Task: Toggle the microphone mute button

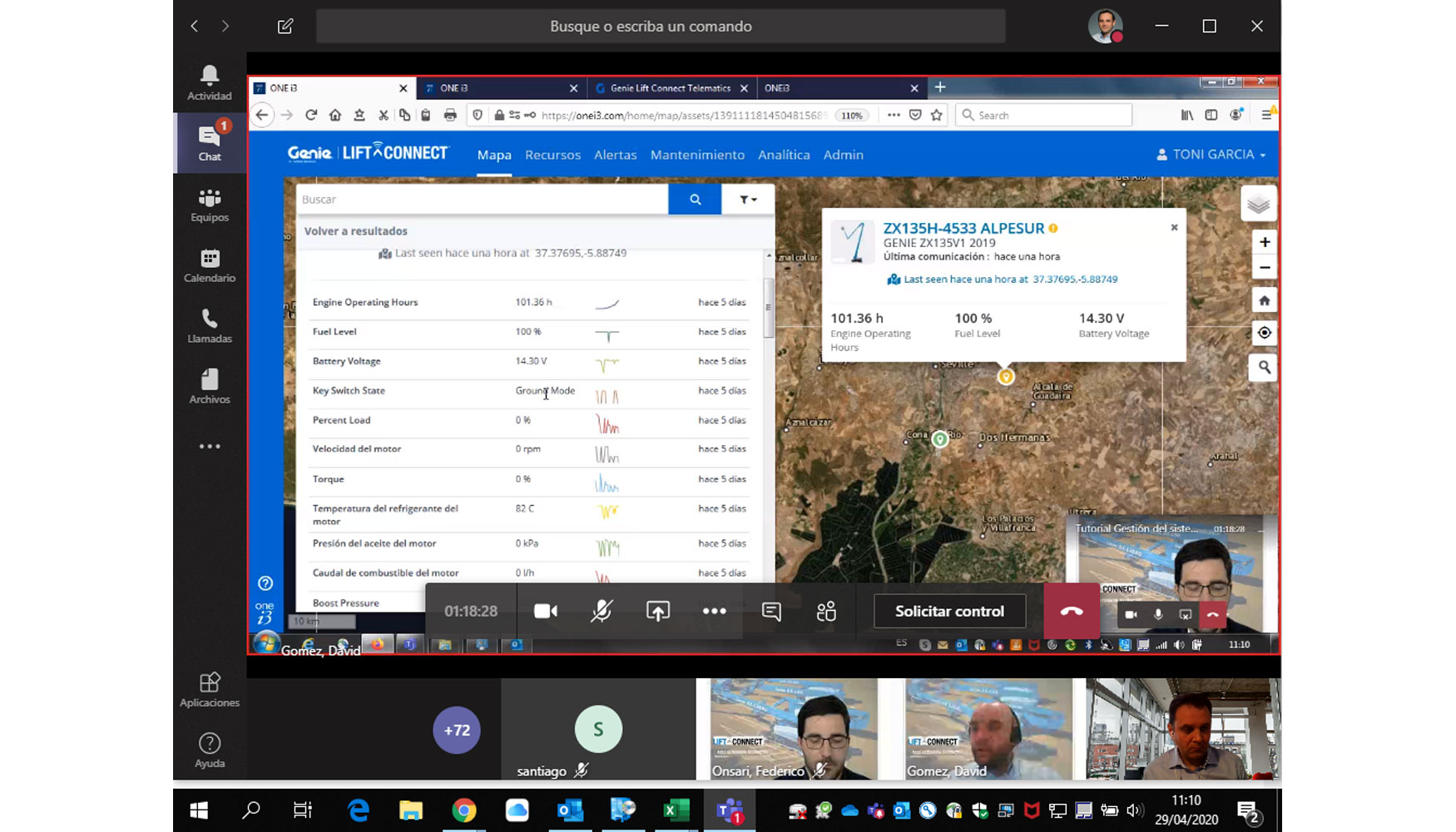Action: [602, 612]
